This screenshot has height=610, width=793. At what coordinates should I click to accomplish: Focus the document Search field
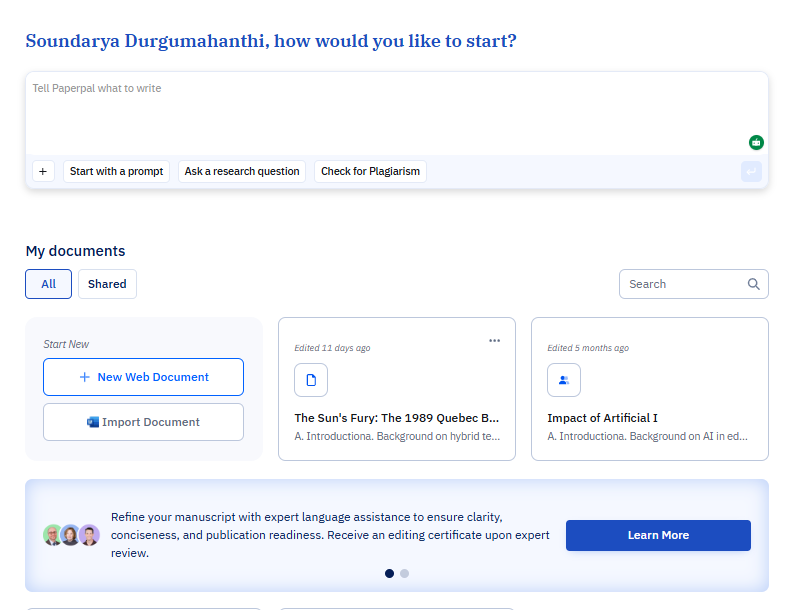(x=685, y=284)
